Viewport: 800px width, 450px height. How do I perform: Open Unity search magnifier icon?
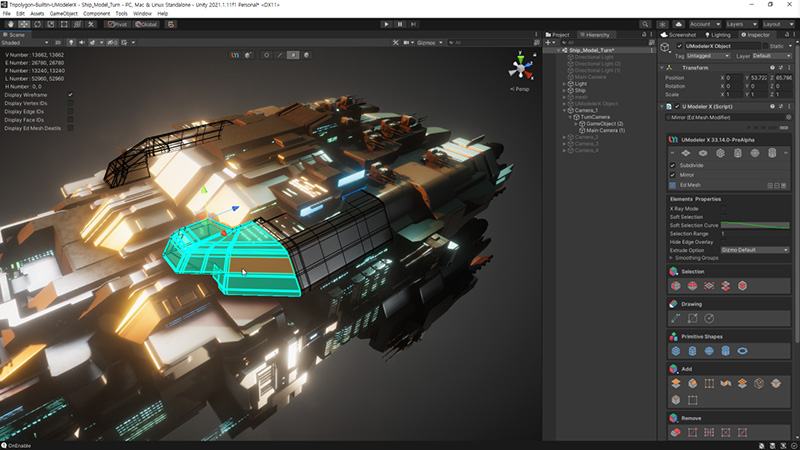645,24
